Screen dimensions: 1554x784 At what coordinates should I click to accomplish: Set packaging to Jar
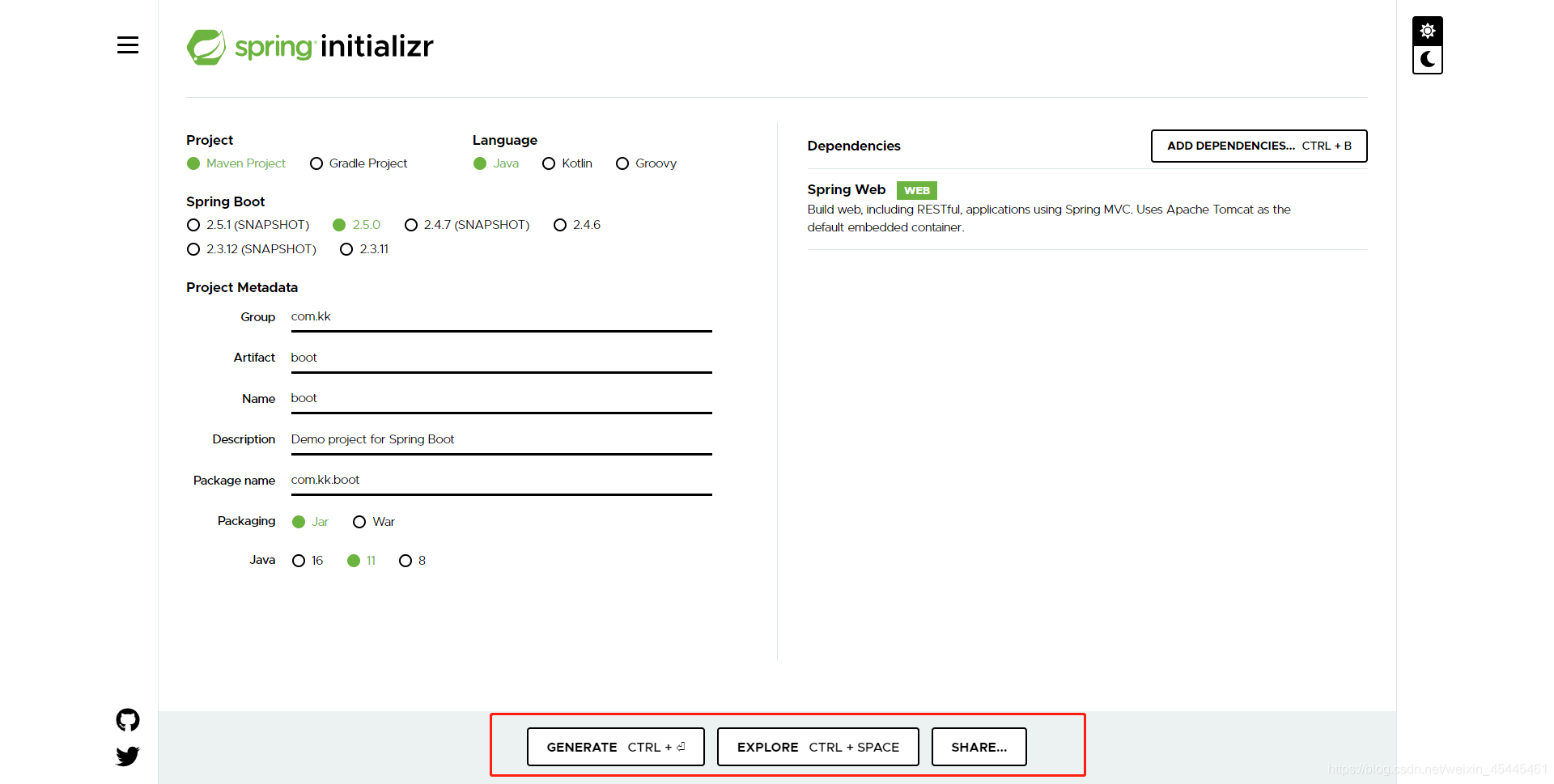pyautogui.click(x=310, y=522)
